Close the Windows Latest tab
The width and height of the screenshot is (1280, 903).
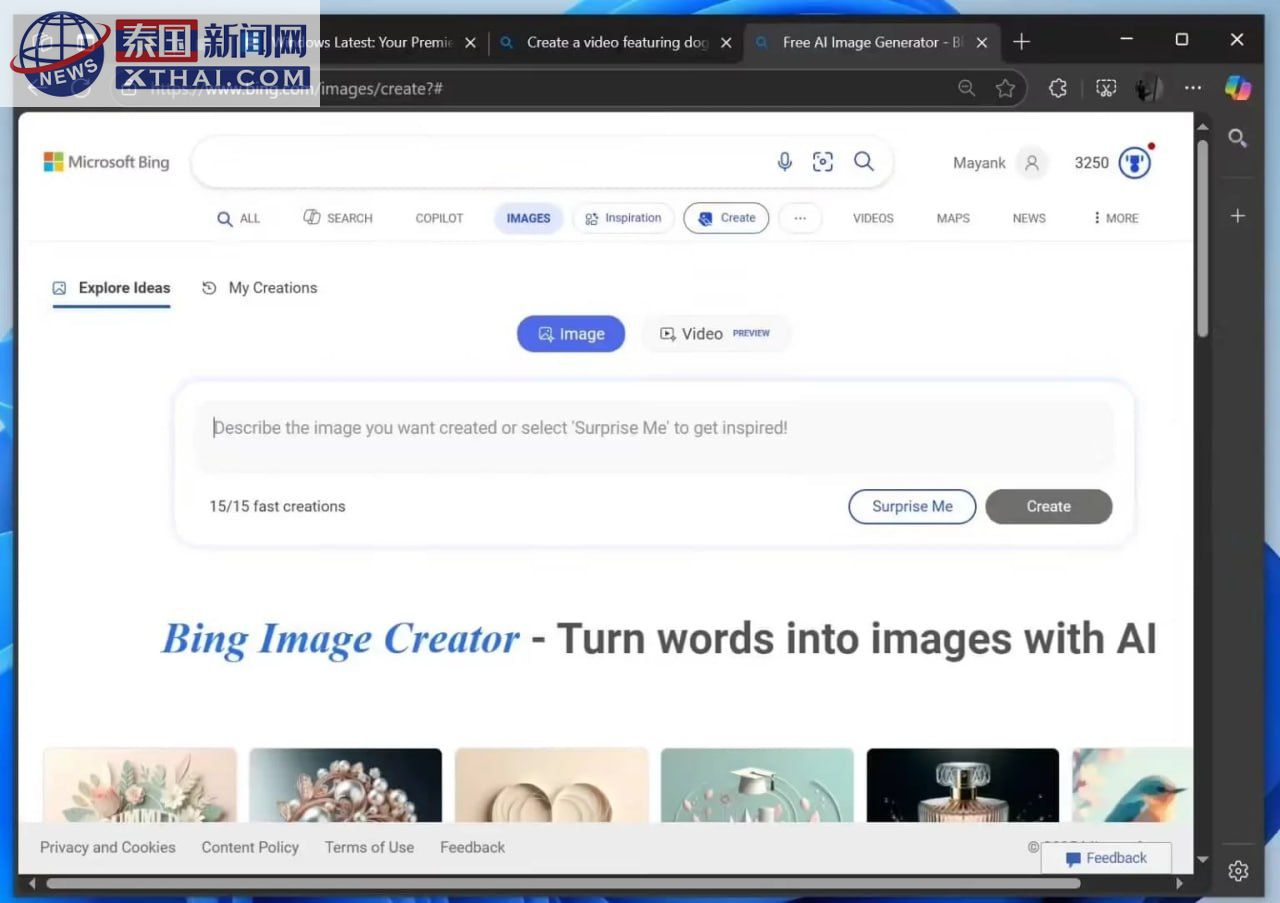pos(470,42)
